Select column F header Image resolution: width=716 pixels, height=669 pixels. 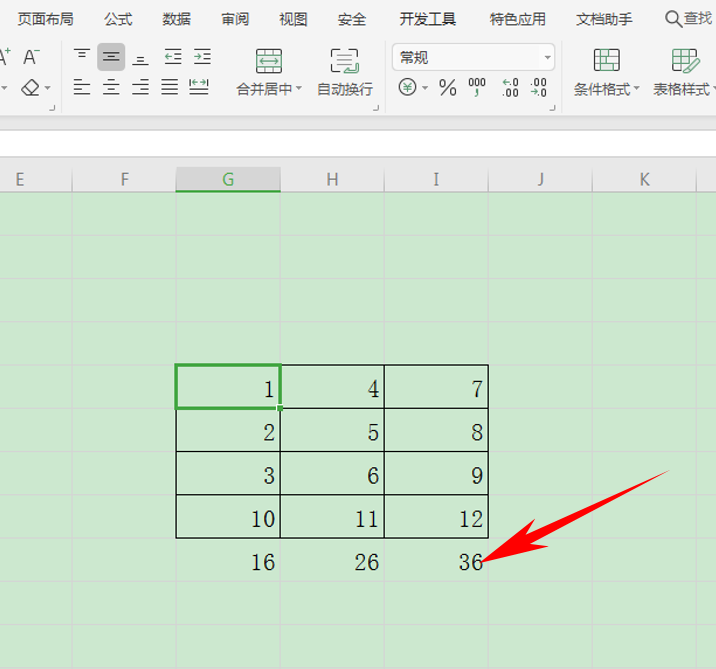124,179
